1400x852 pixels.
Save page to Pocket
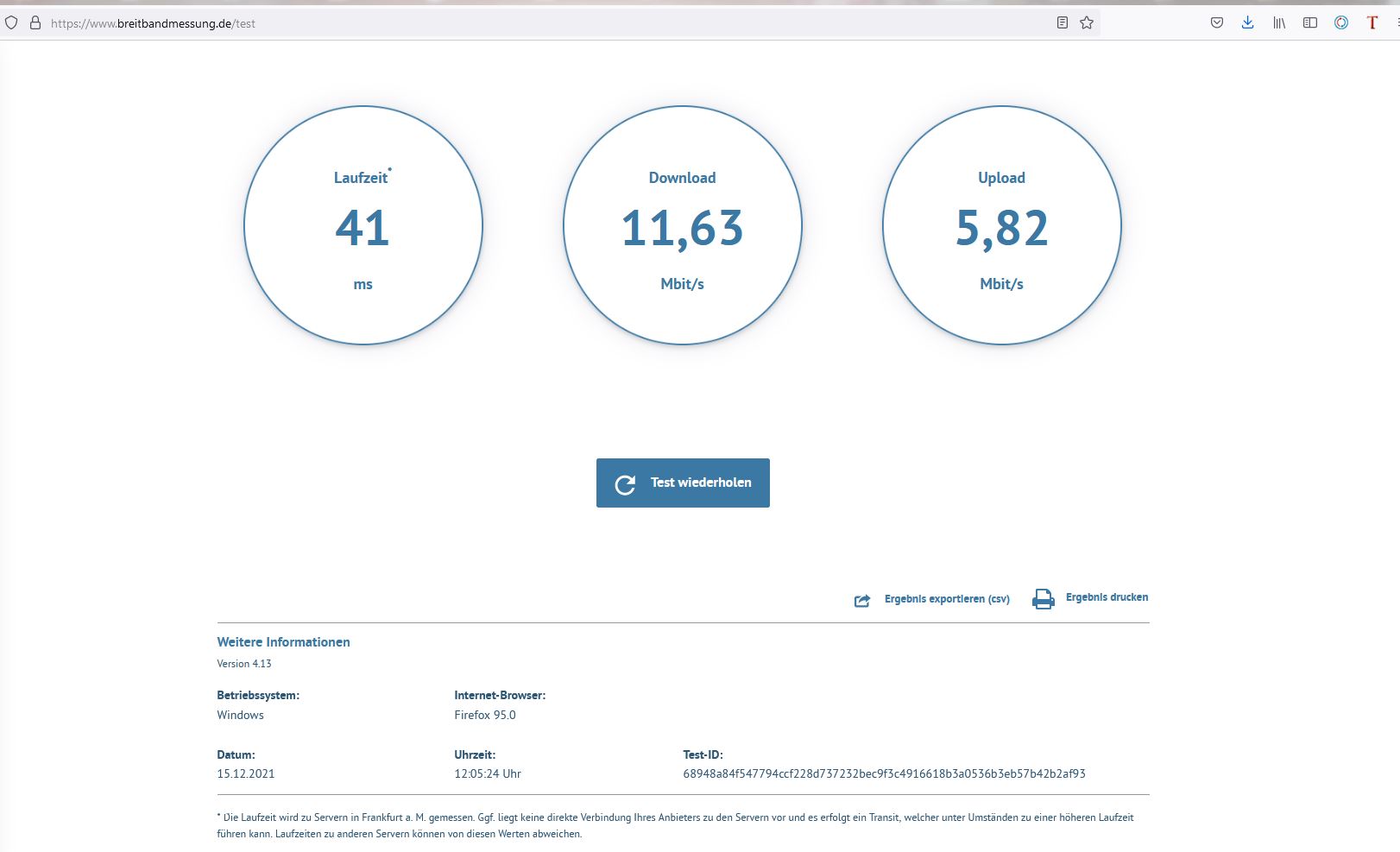coord(1217,23)
